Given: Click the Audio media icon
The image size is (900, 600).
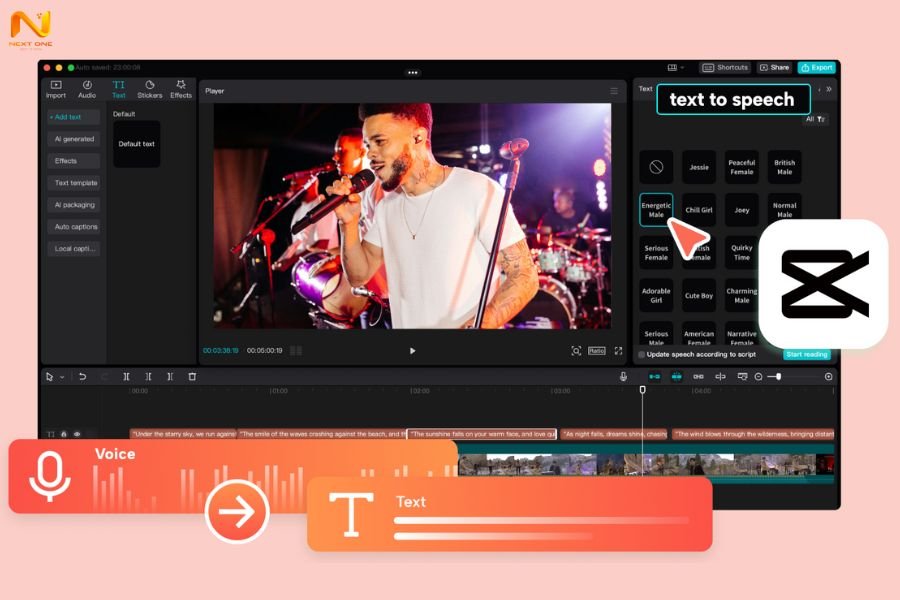Looking at the screenshot, I should click(87, 89).
